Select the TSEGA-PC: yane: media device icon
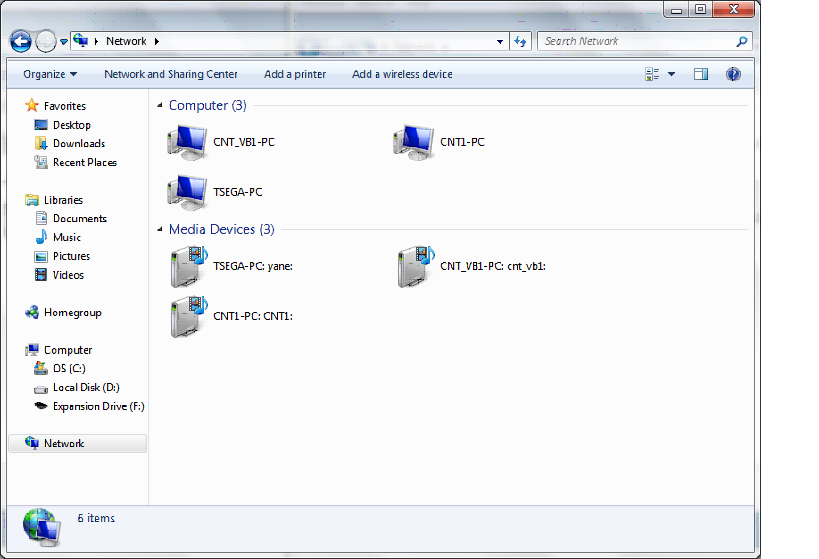 coord(189,266)
